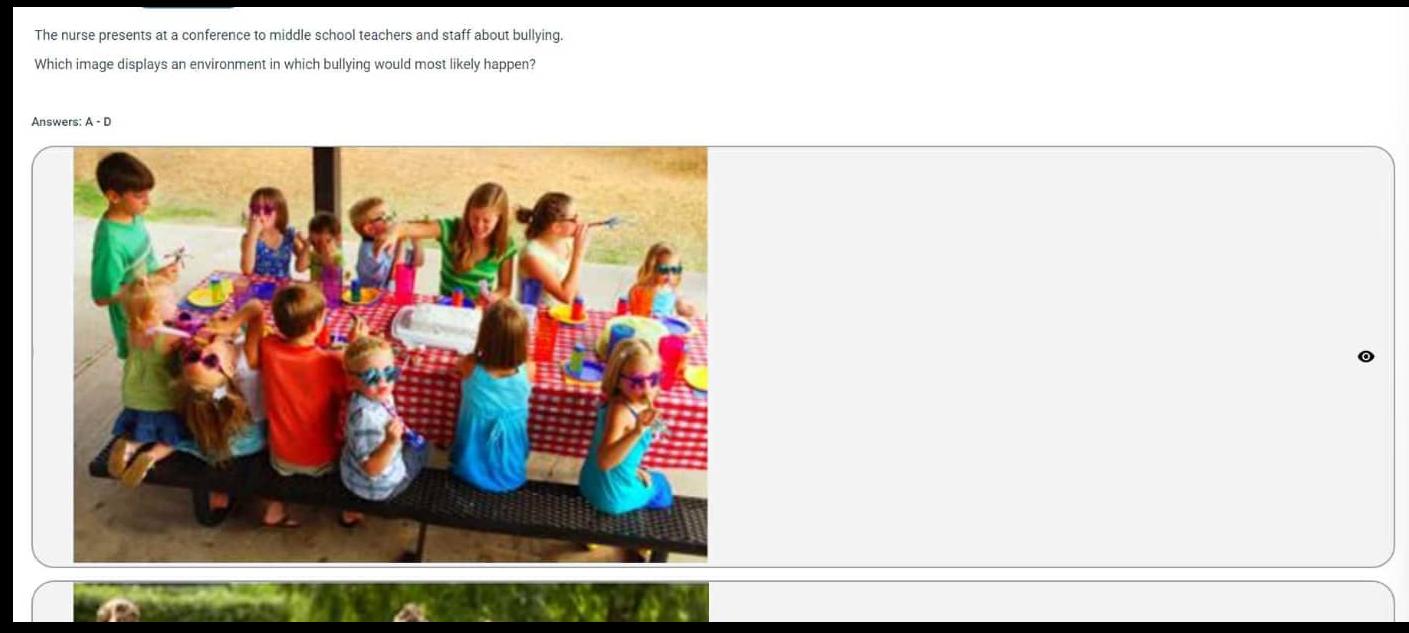
Task: Select the picnic table children image answer
Action: coord(390,355)
